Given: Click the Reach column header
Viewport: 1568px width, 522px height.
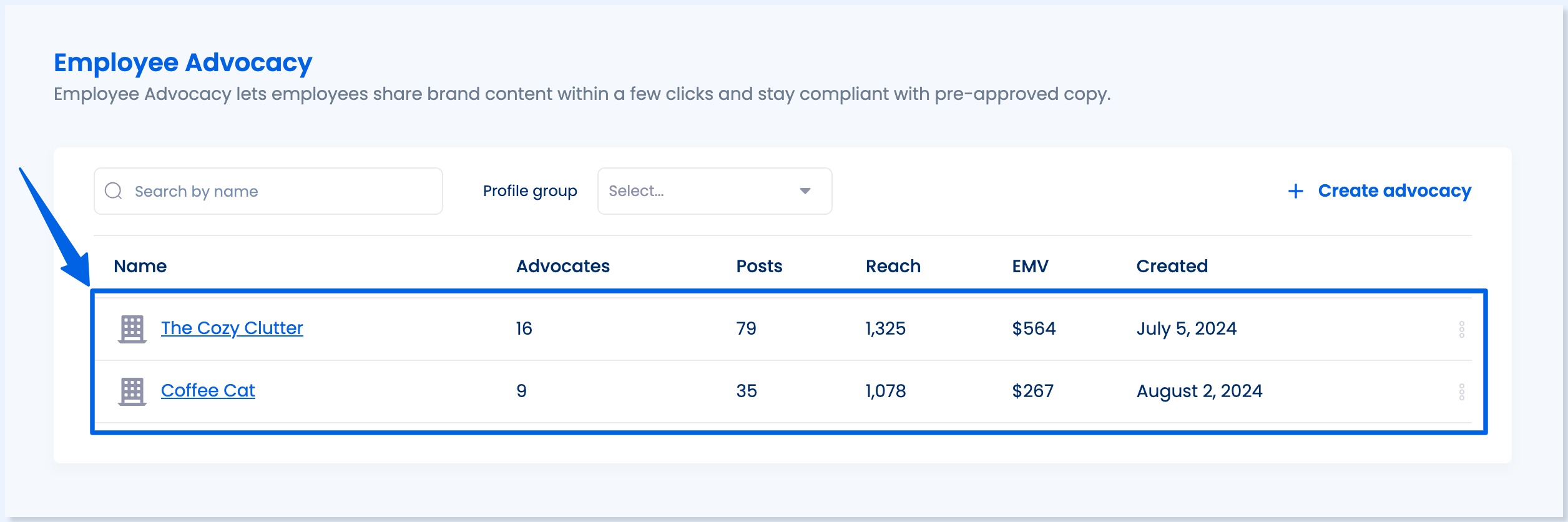Looking at the screenshot, I should point(891,265).
